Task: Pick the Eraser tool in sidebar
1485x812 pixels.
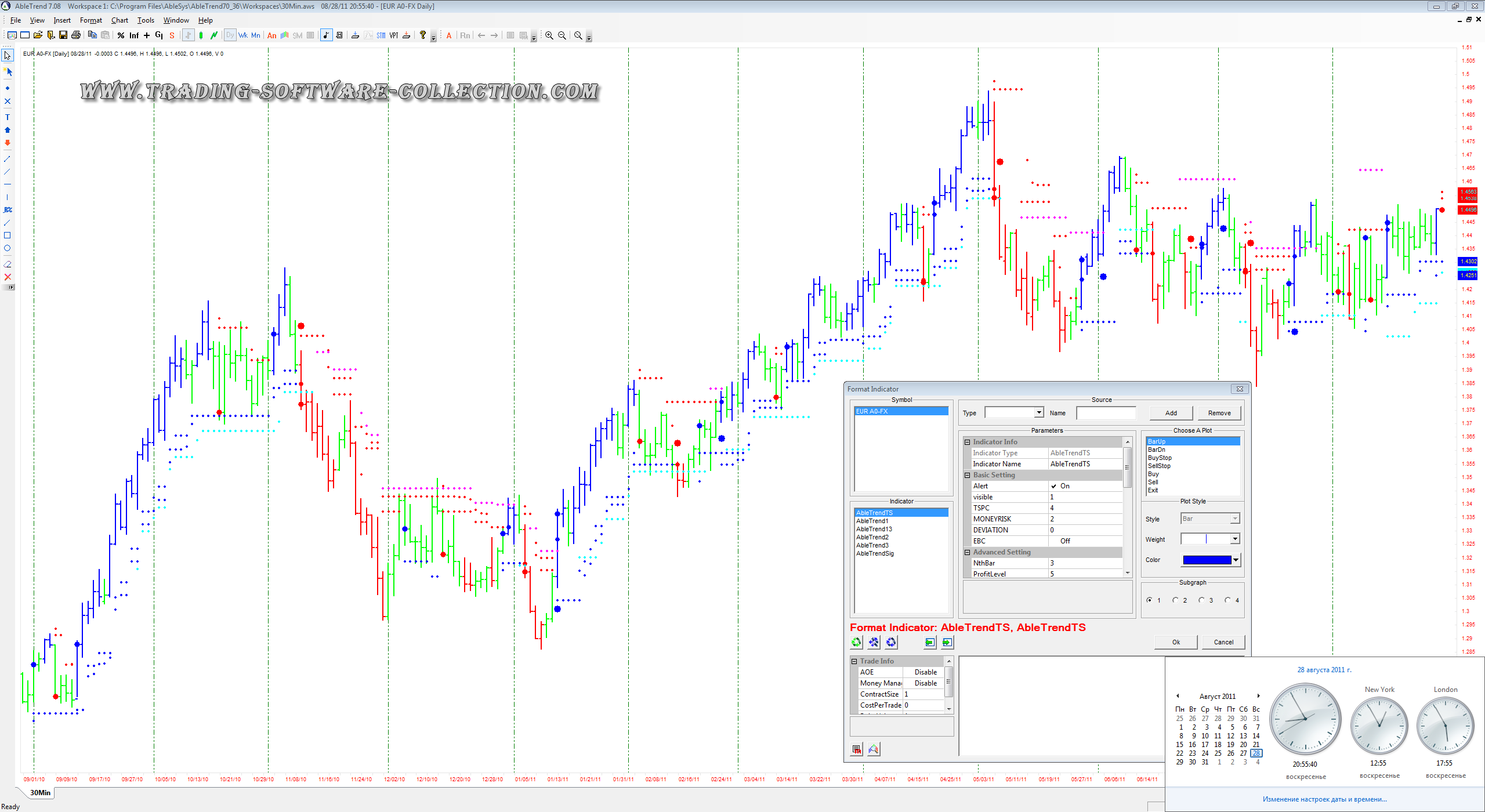Action: pos(8,264)
